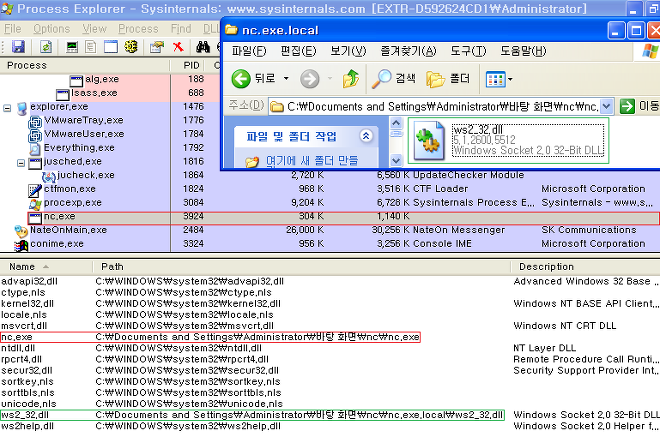
Task: Click the Everything.exe process icon
Action: (x=35, y=149)
